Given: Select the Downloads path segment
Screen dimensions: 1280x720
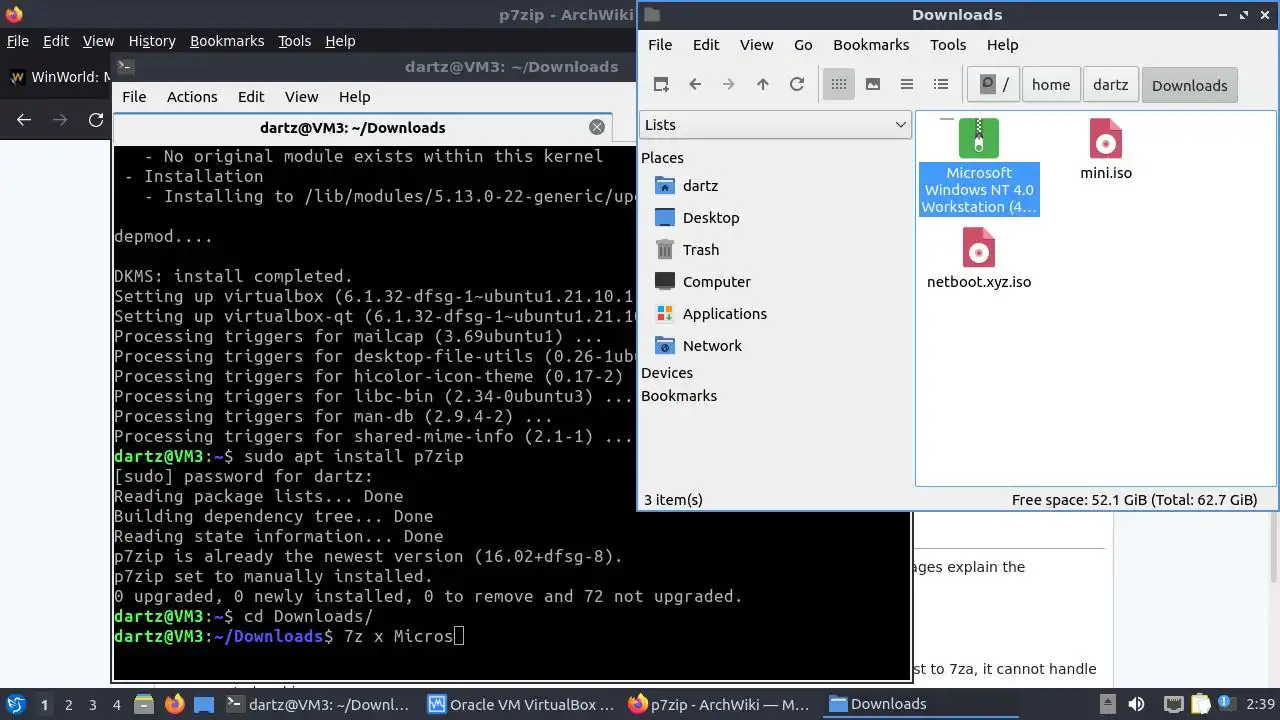Looking at the screenshot, I should tap(1190, 85).
